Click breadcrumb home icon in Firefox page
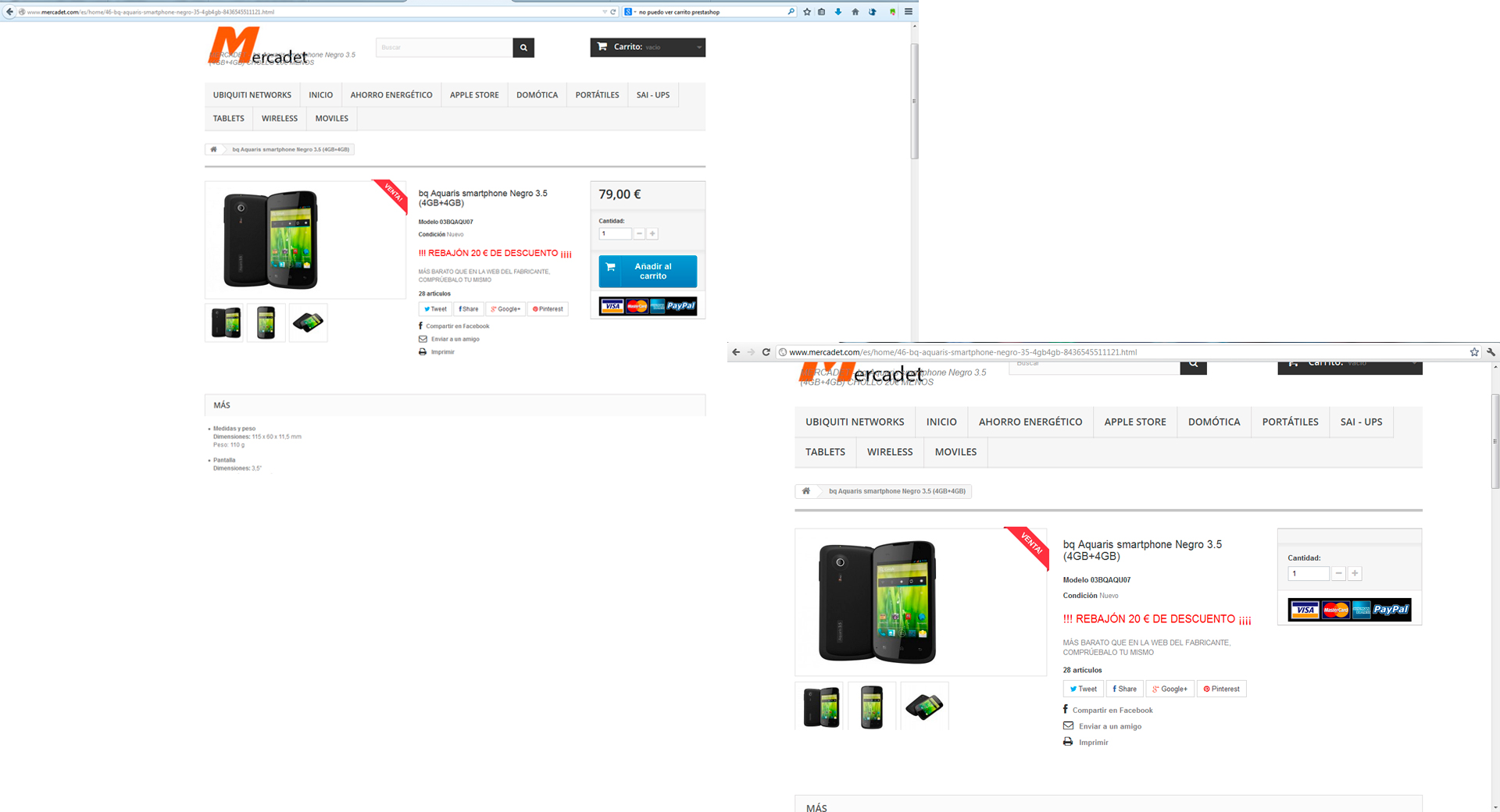Viewport: 1500px width, 812px height. pos(213,149)
